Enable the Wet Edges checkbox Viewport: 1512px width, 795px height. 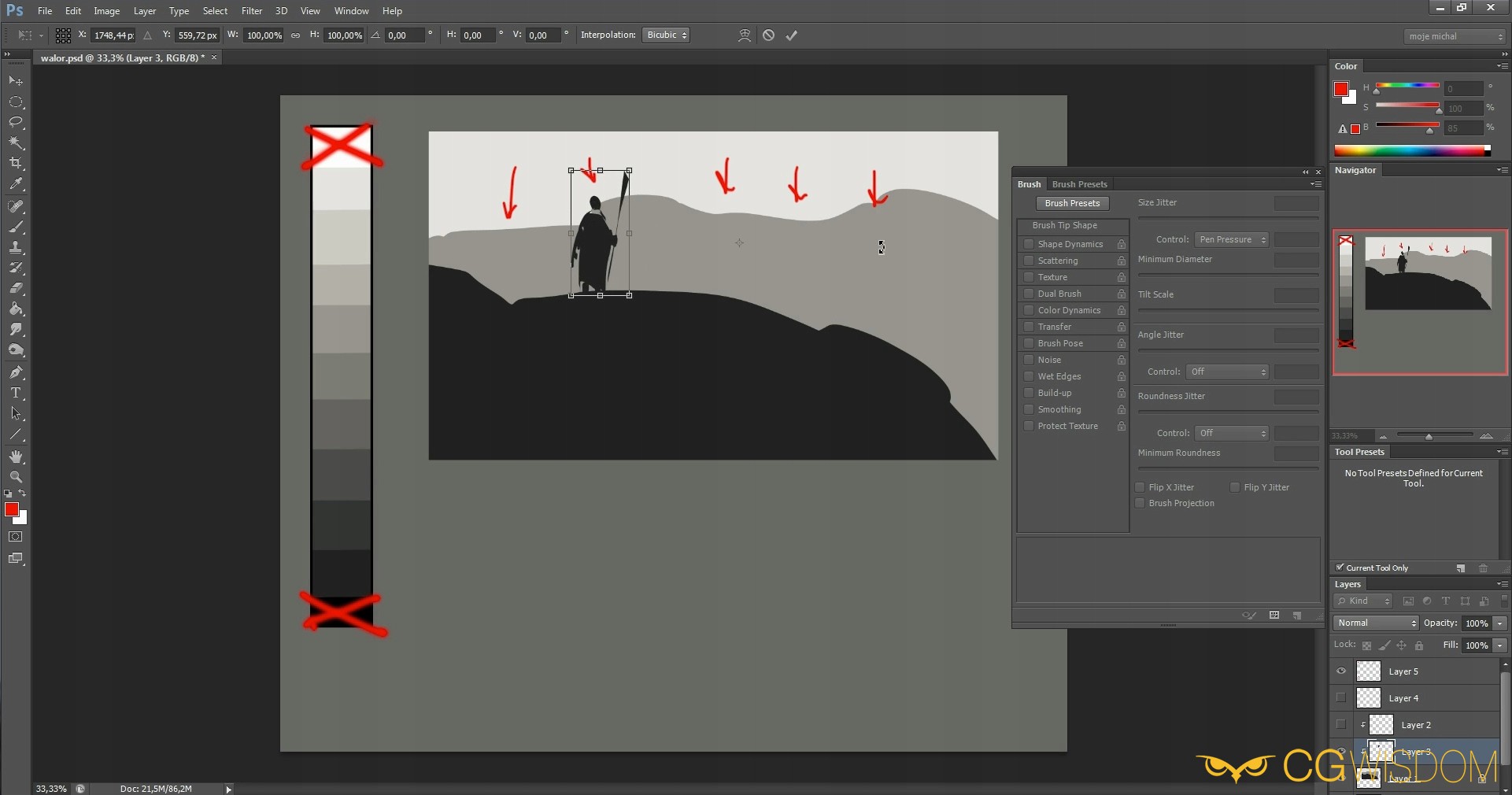pyautogui.click(x=1029, y=376)
